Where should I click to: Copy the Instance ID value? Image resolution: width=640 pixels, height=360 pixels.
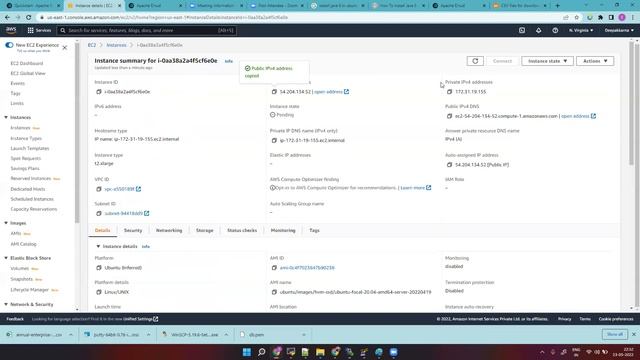[x=98, y=92]
